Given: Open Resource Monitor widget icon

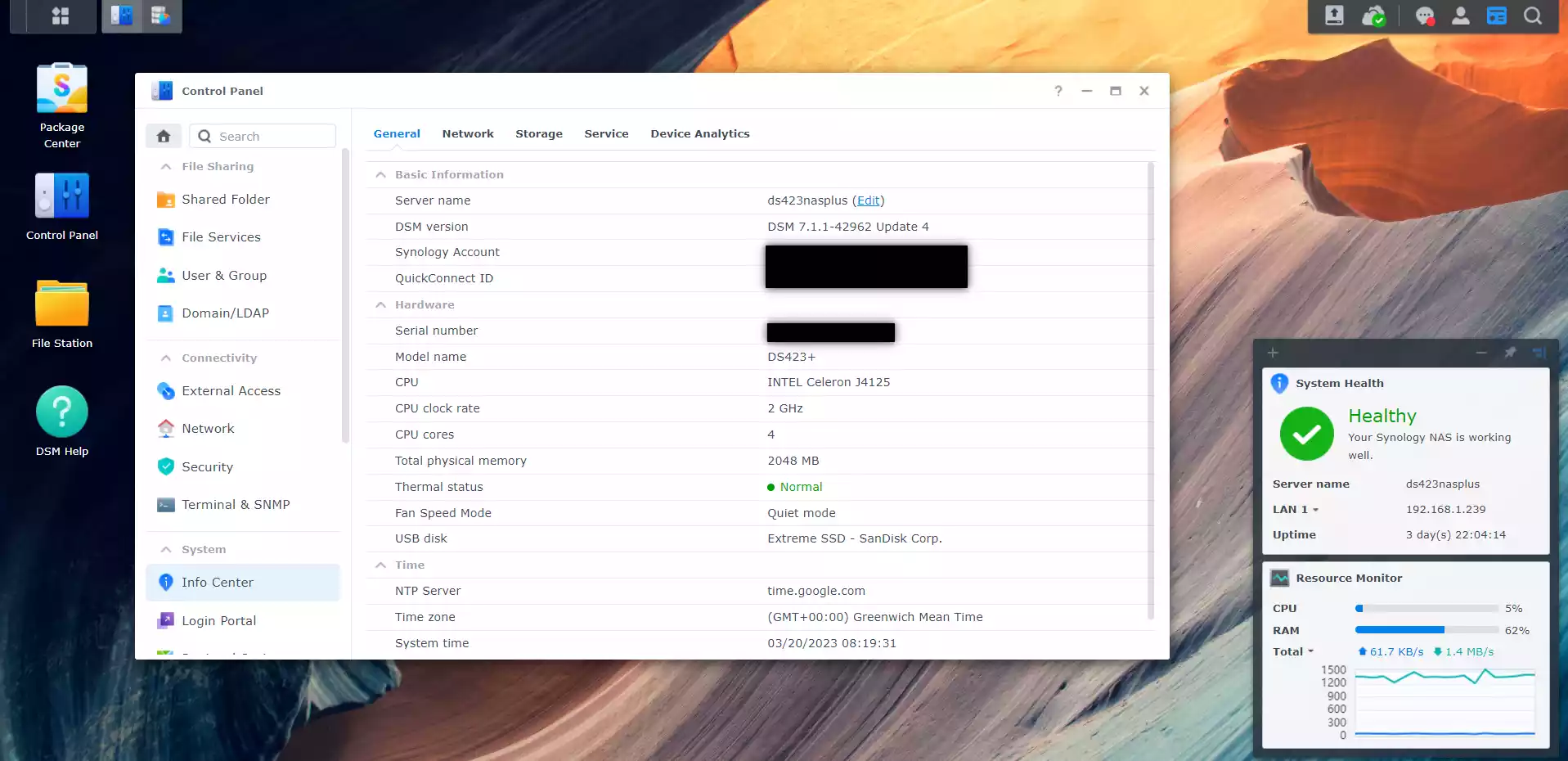Looking at the screenshot, I should [x=1279, y=578].
